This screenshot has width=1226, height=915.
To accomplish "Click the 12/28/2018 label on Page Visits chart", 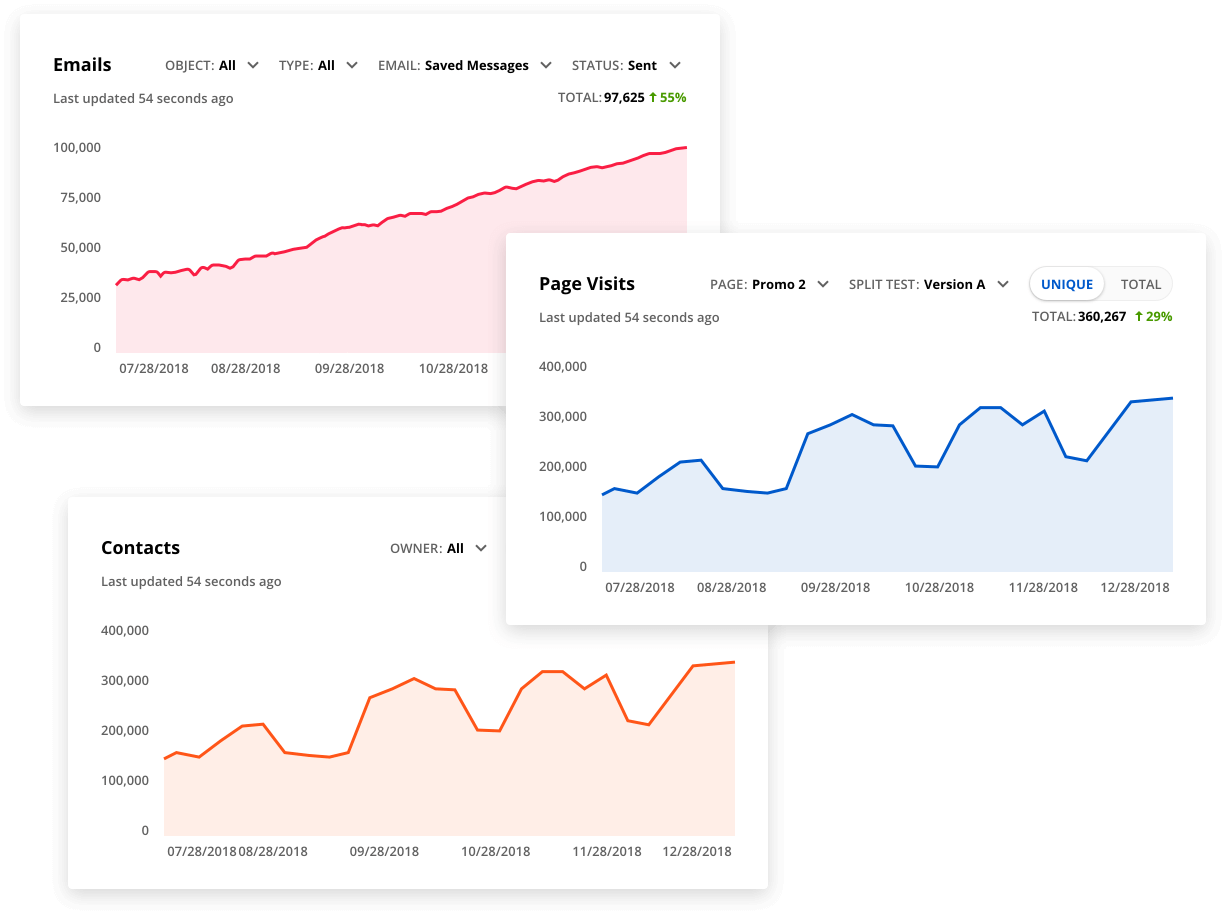I will pos(1134,587).
